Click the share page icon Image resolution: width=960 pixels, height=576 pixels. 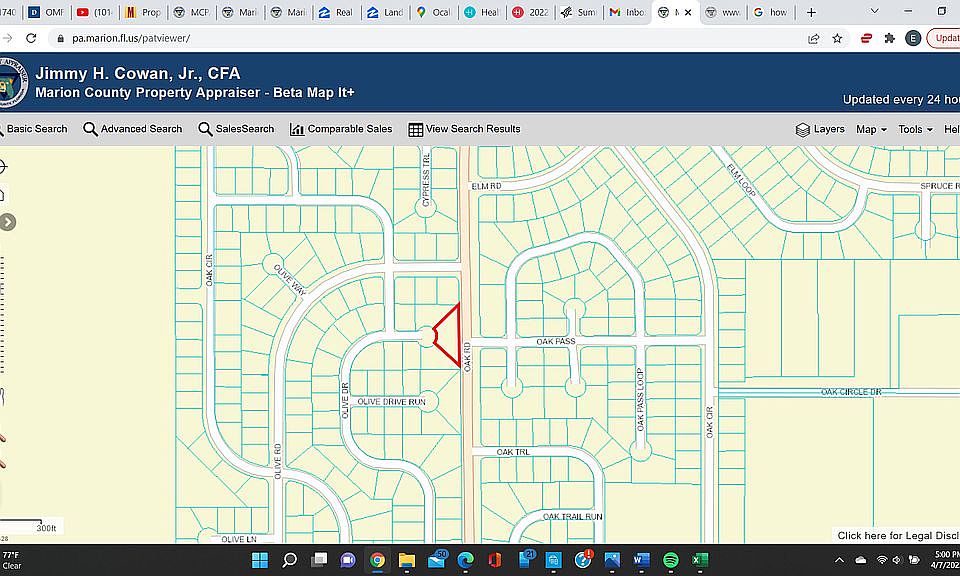click(x=814, y=39)
